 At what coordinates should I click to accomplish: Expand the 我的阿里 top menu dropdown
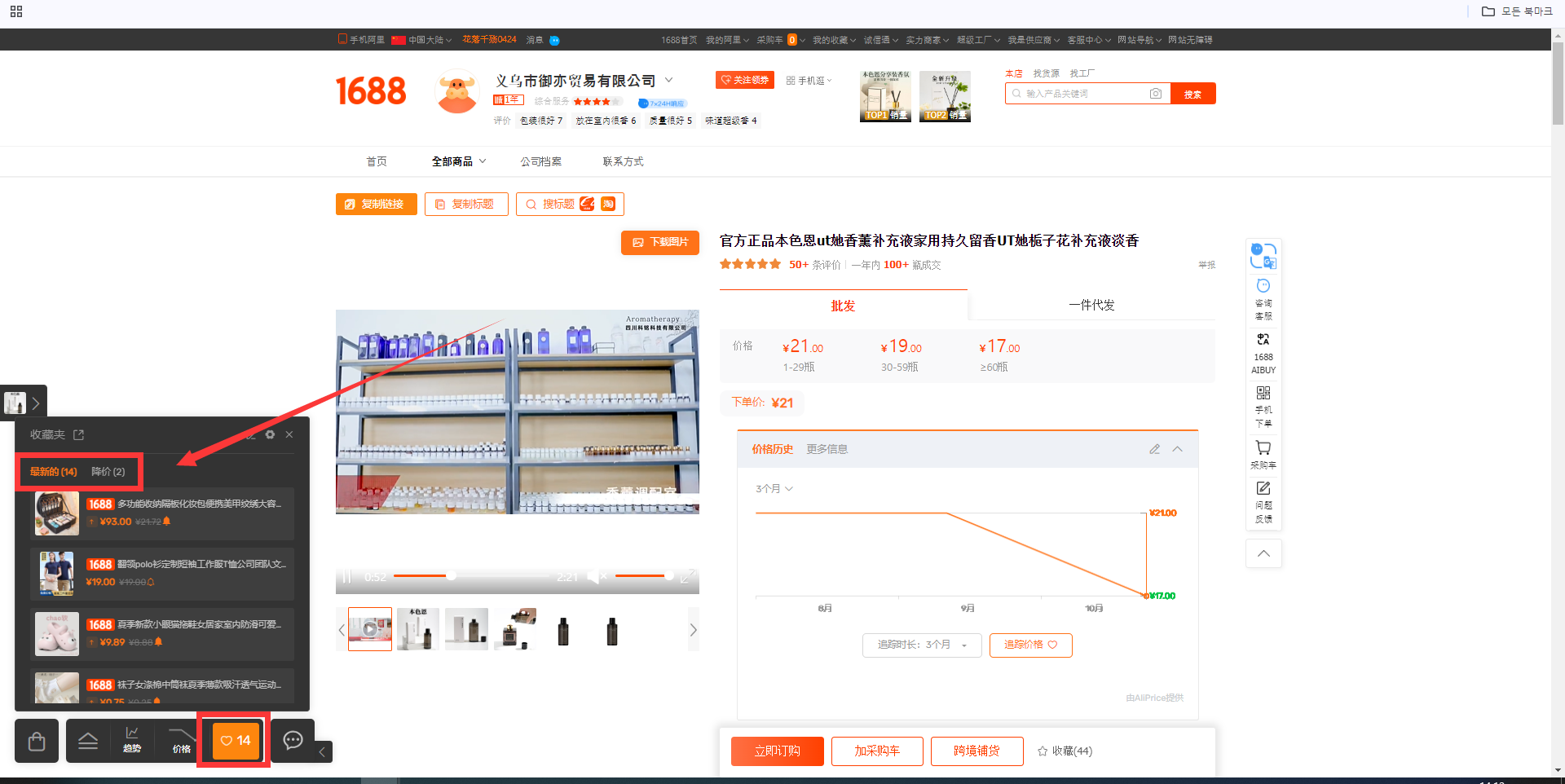726,40
